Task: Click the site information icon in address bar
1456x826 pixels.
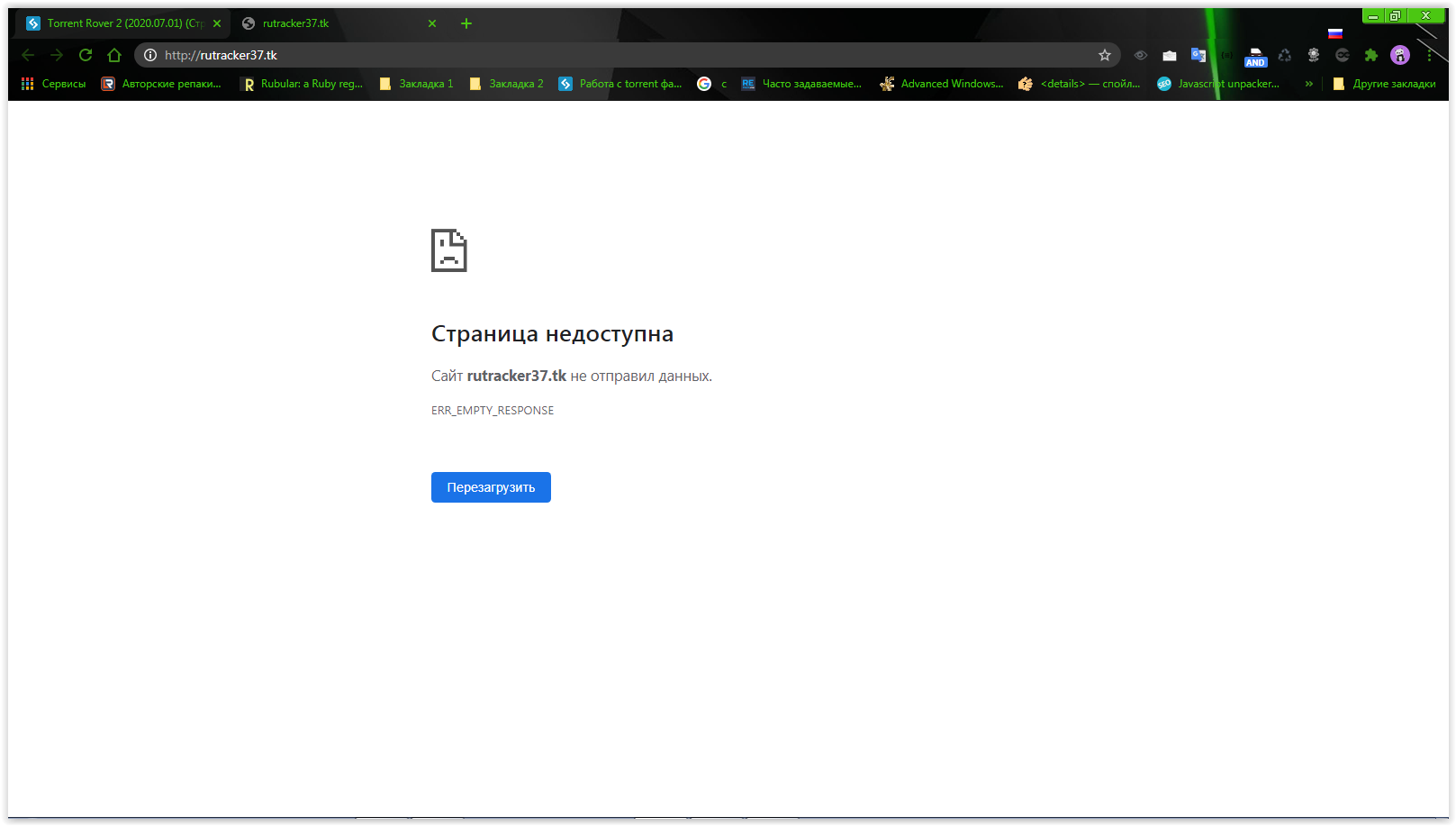Action: [x=150, y=55]
